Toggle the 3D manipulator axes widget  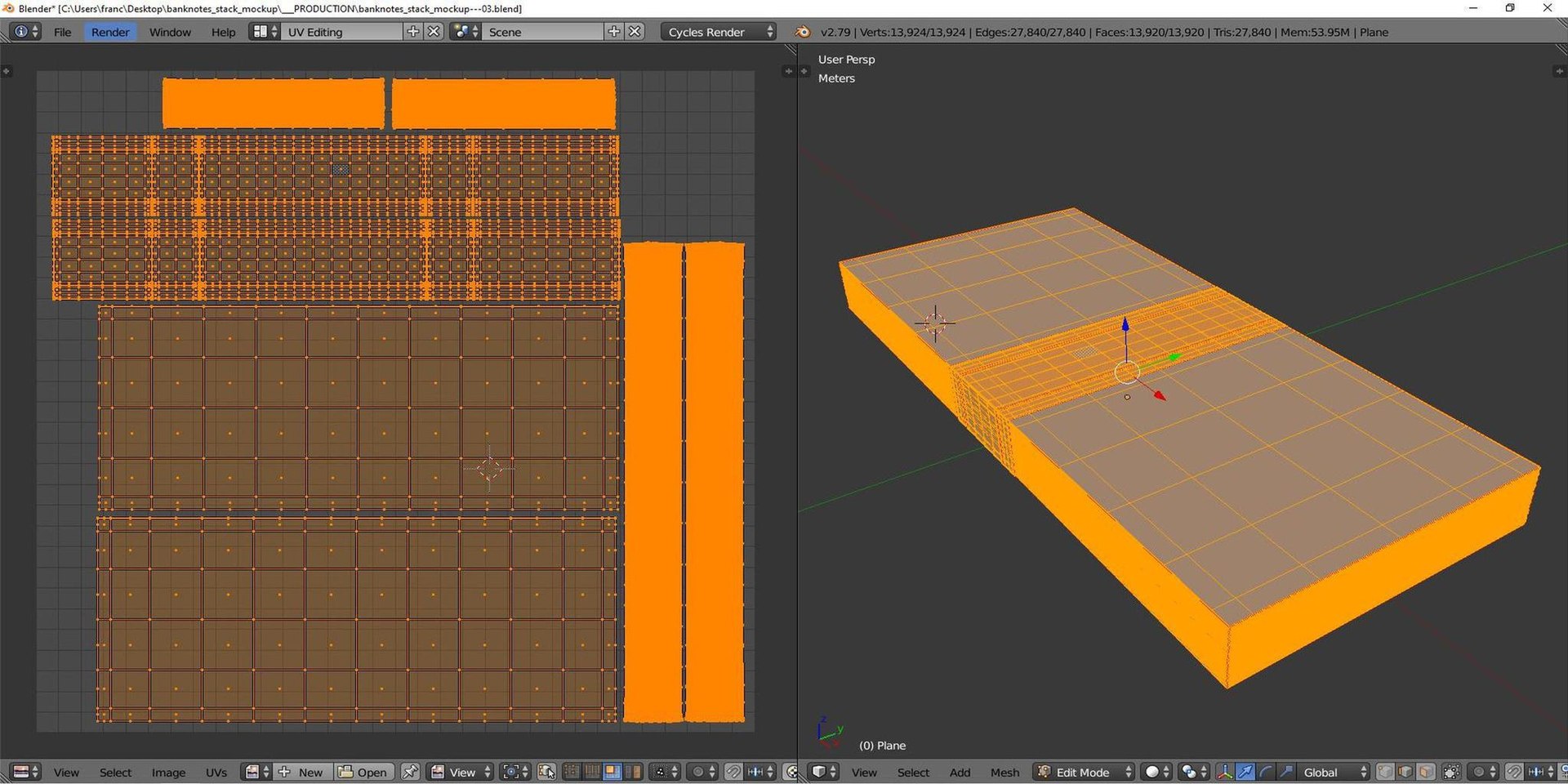click(1225, 772)
